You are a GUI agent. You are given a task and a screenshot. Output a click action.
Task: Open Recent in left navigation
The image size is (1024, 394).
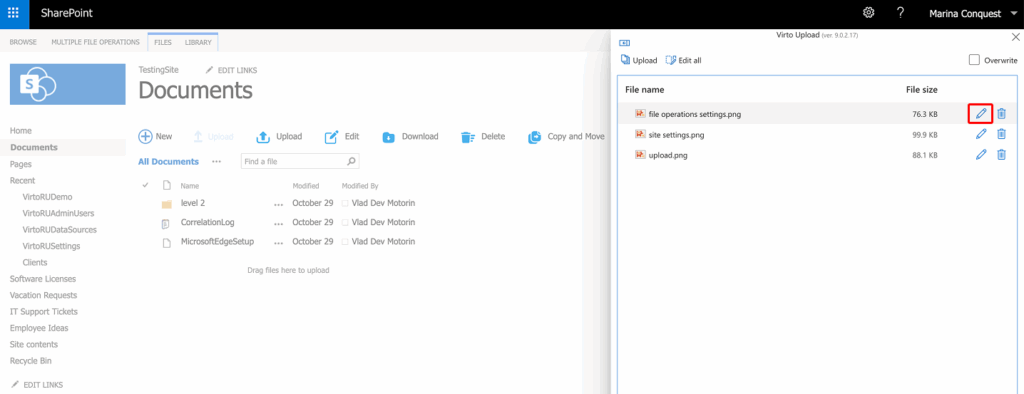point(23,180)
